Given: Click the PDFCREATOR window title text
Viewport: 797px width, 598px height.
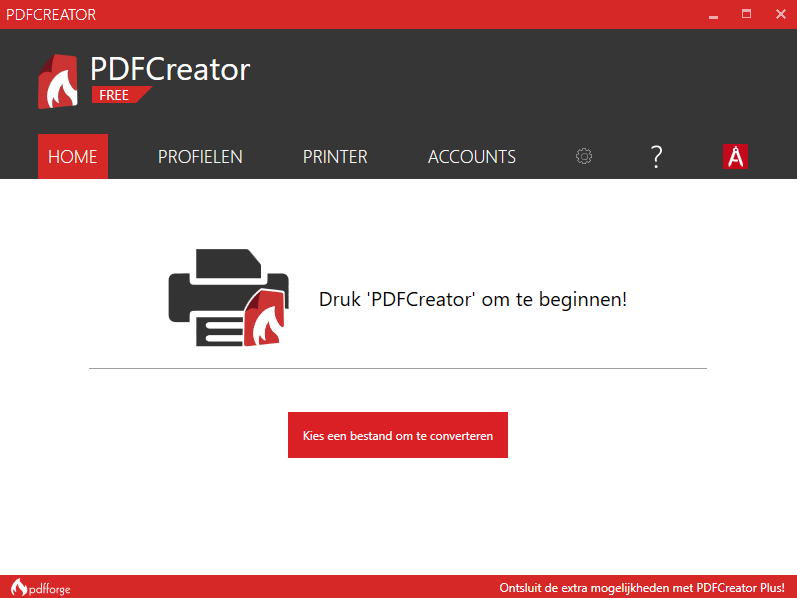Looking at the screenshot, I should pos(51,15).
